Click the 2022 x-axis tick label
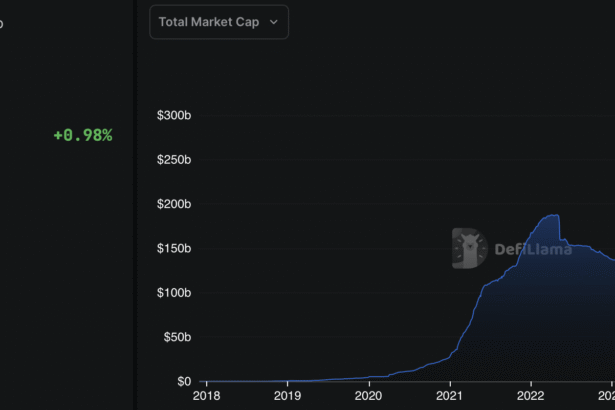Image resolution: width=615 pixels, height=410 pixels. (531, 396)
